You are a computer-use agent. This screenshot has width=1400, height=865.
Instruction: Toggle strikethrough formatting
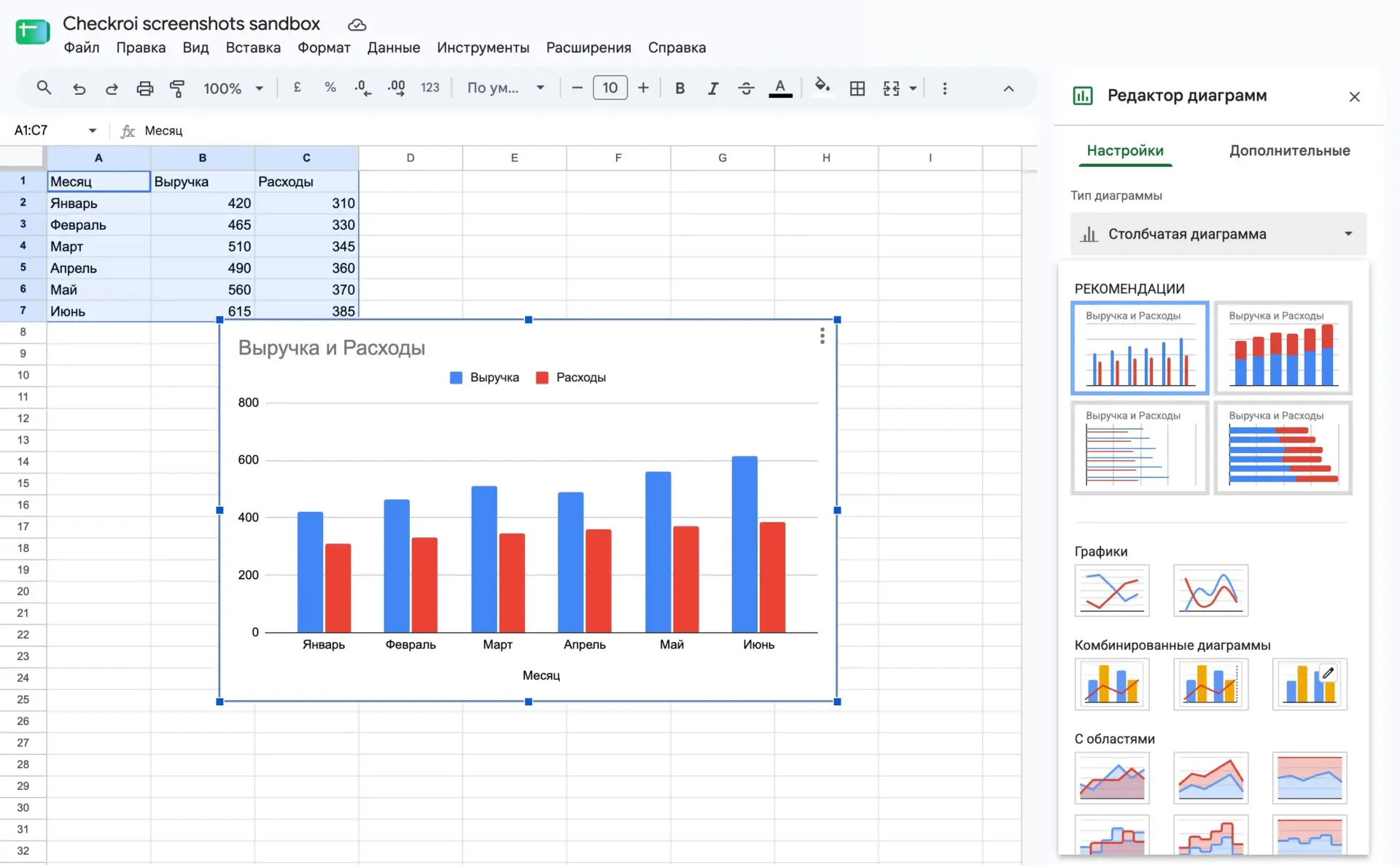pos(746,88)
